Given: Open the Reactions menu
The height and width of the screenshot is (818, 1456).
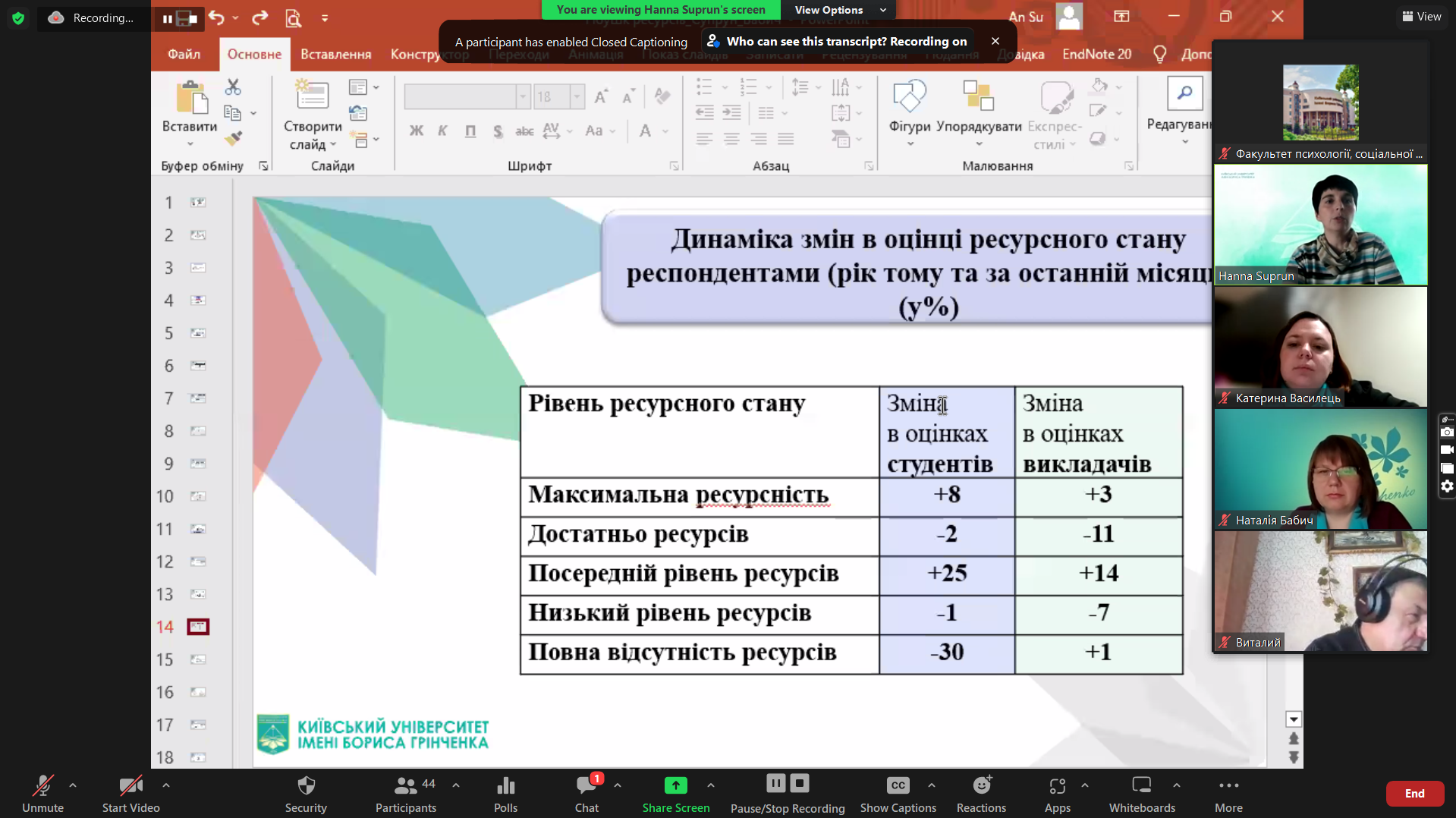Looking at the screenshot, I should (x=981, y=793).
